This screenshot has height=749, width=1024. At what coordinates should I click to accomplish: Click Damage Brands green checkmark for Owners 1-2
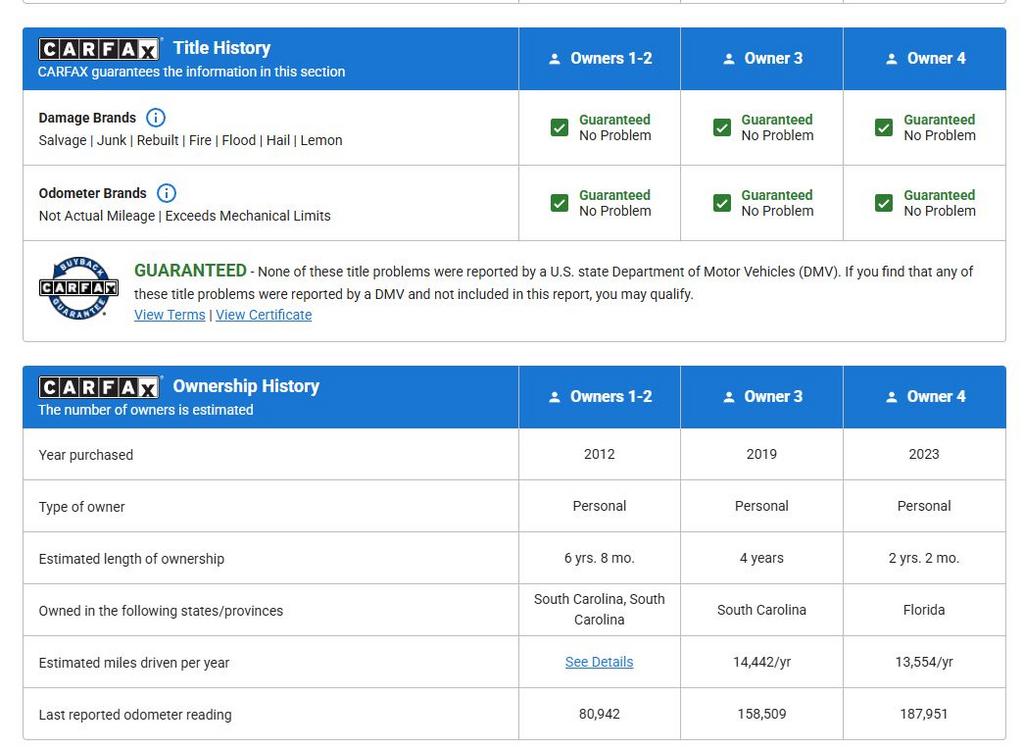point(560,127)
